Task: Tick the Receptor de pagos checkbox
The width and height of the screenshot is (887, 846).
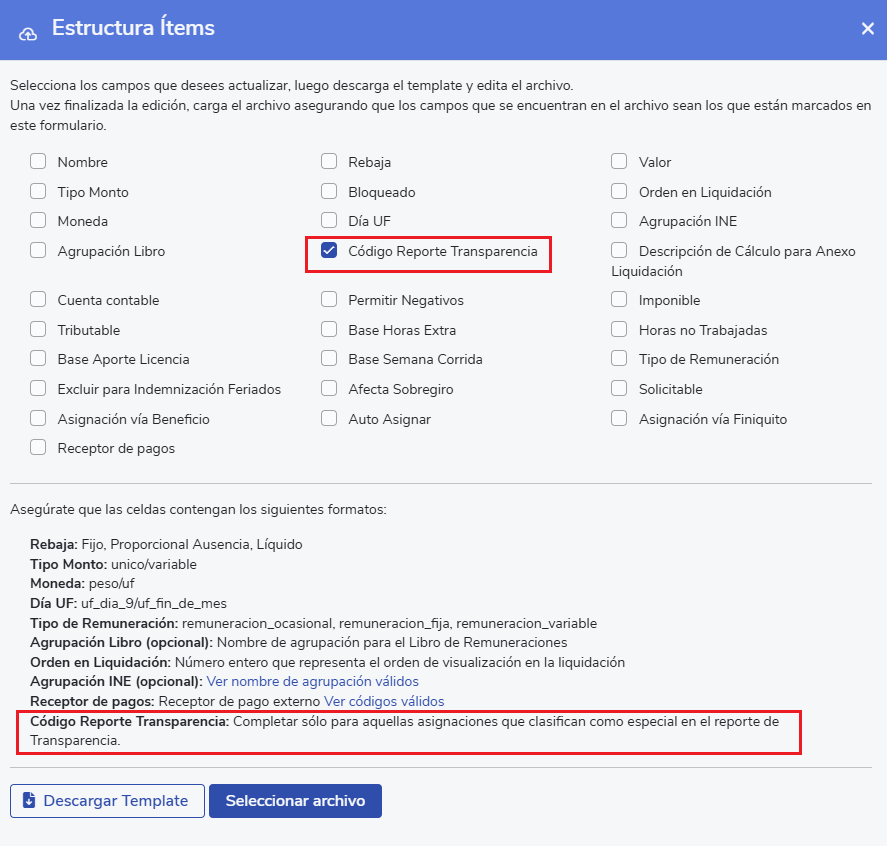Action: point(38,448)
